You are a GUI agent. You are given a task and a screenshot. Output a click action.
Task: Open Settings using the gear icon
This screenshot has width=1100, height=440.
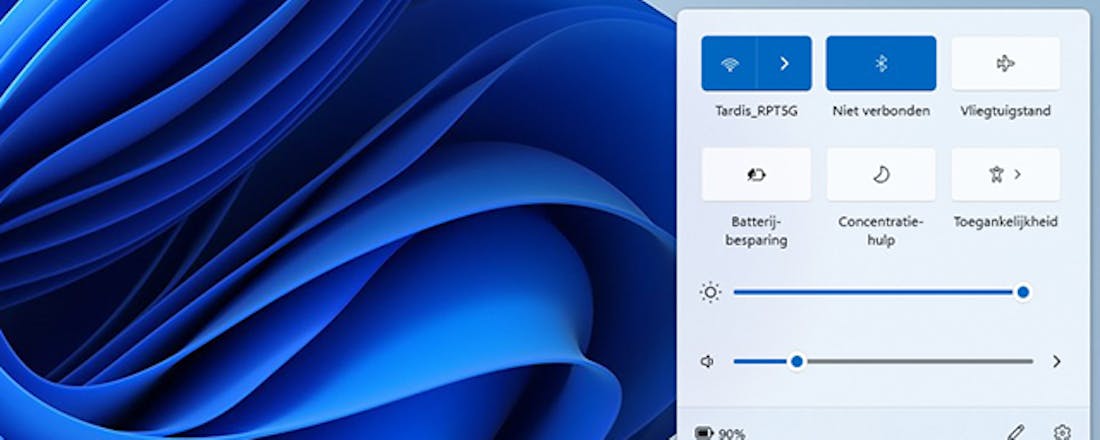1062,432
